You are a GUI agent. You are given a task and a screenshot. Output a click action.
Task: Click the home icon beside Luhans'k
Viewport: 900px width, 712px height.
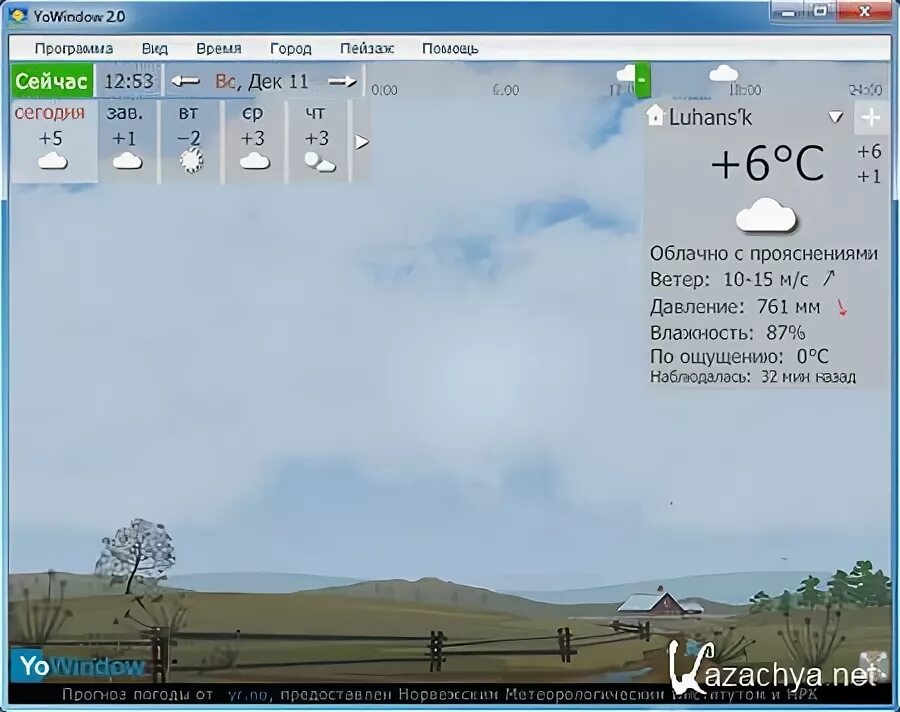pos(654,115)
